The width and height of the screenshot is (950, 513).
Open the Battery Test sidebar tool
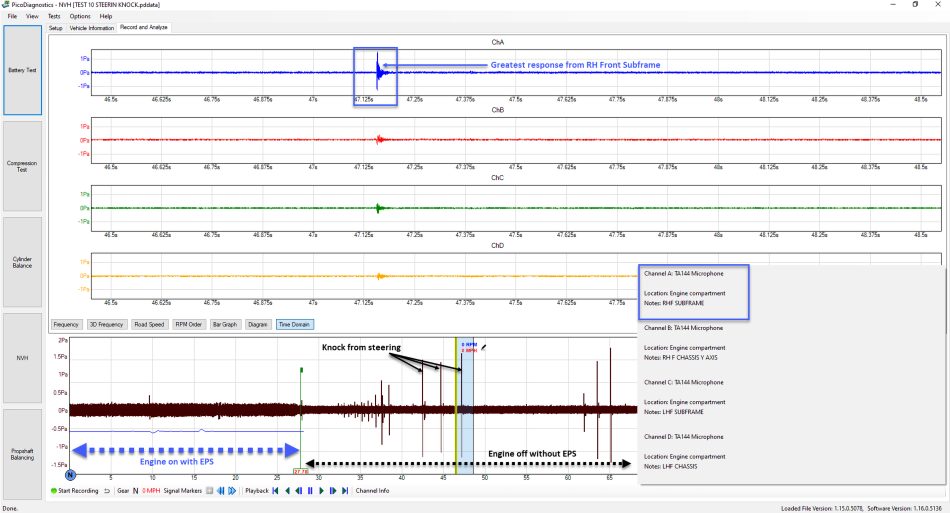pos(22,70)
